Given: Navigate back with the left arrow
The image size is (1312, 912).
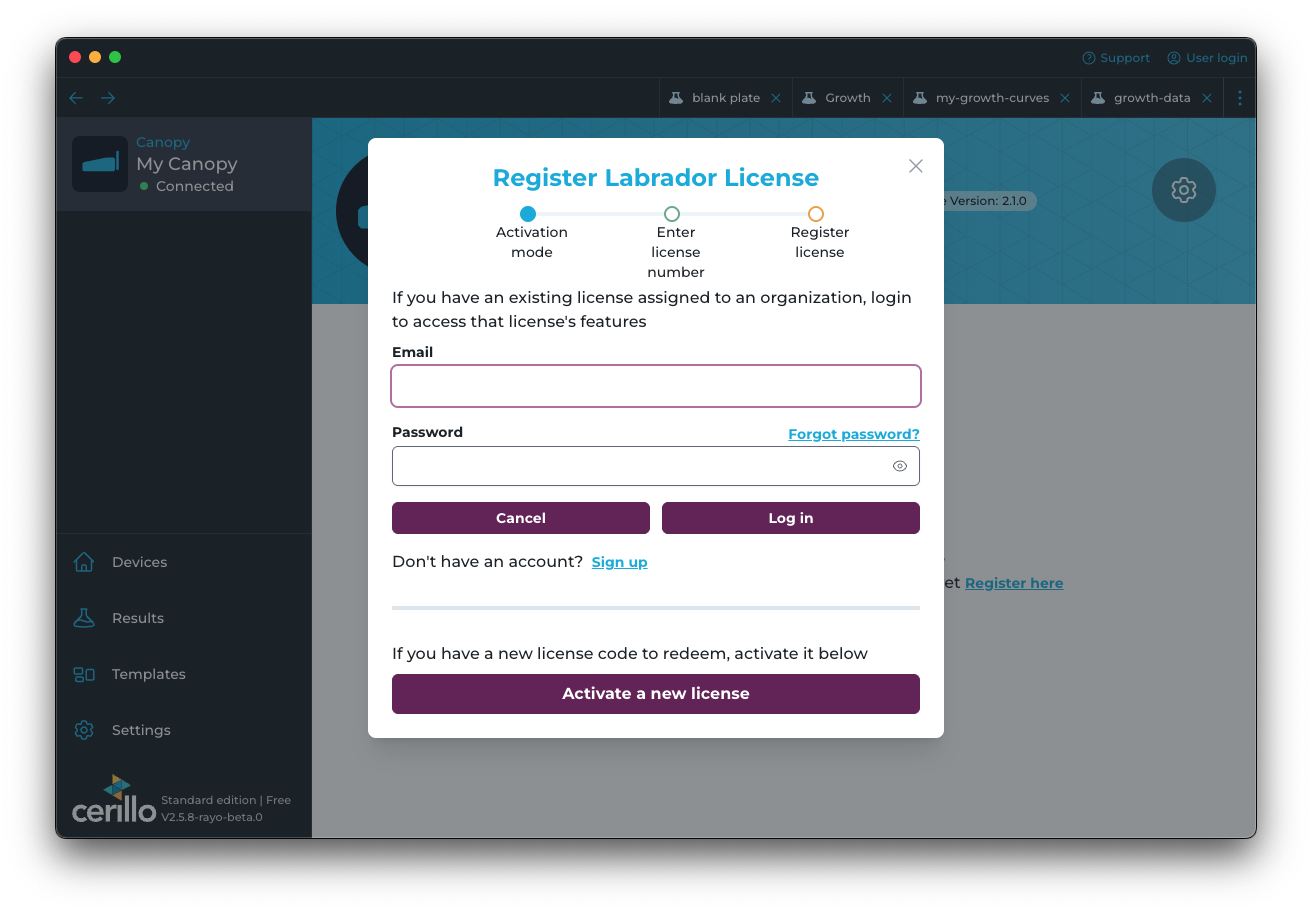Looking at the screenshot, I should pyautogui.click(x=75, y=97).
